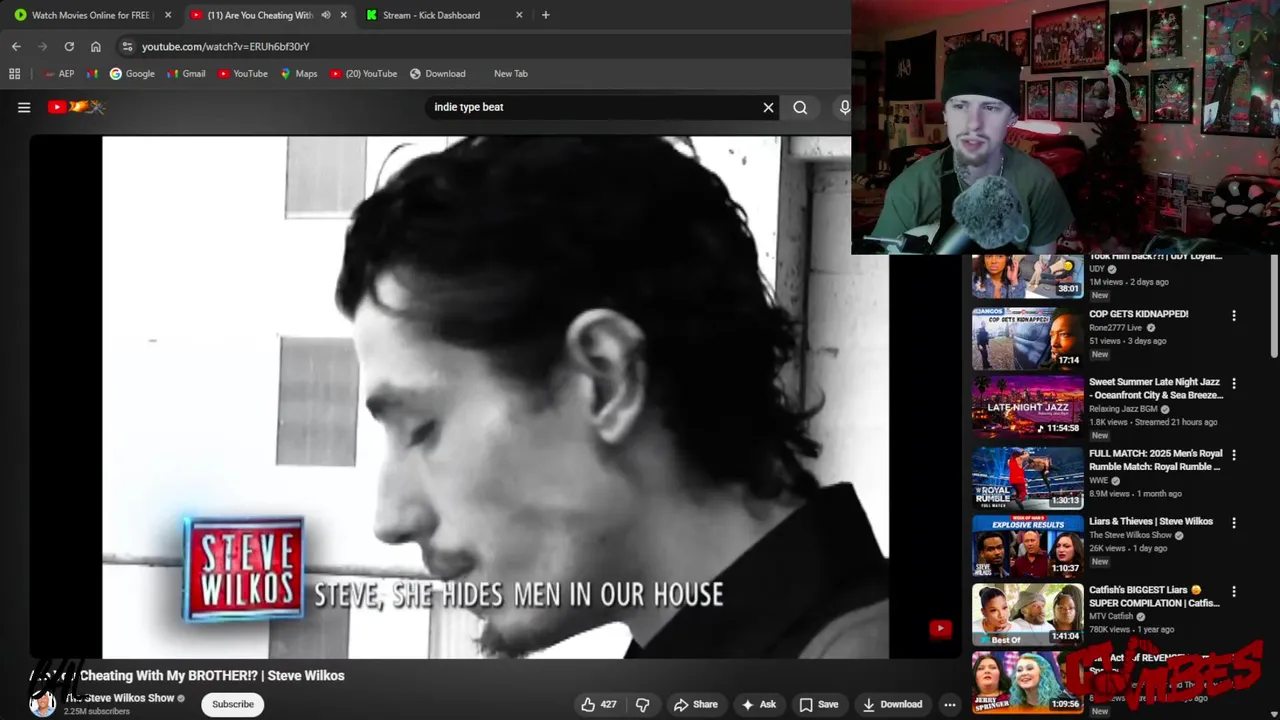The width and height of the screenshot is (1280, 720).
Task: Click the Relaxing Jazz BGM channel name
Action: coord(1123,409)
